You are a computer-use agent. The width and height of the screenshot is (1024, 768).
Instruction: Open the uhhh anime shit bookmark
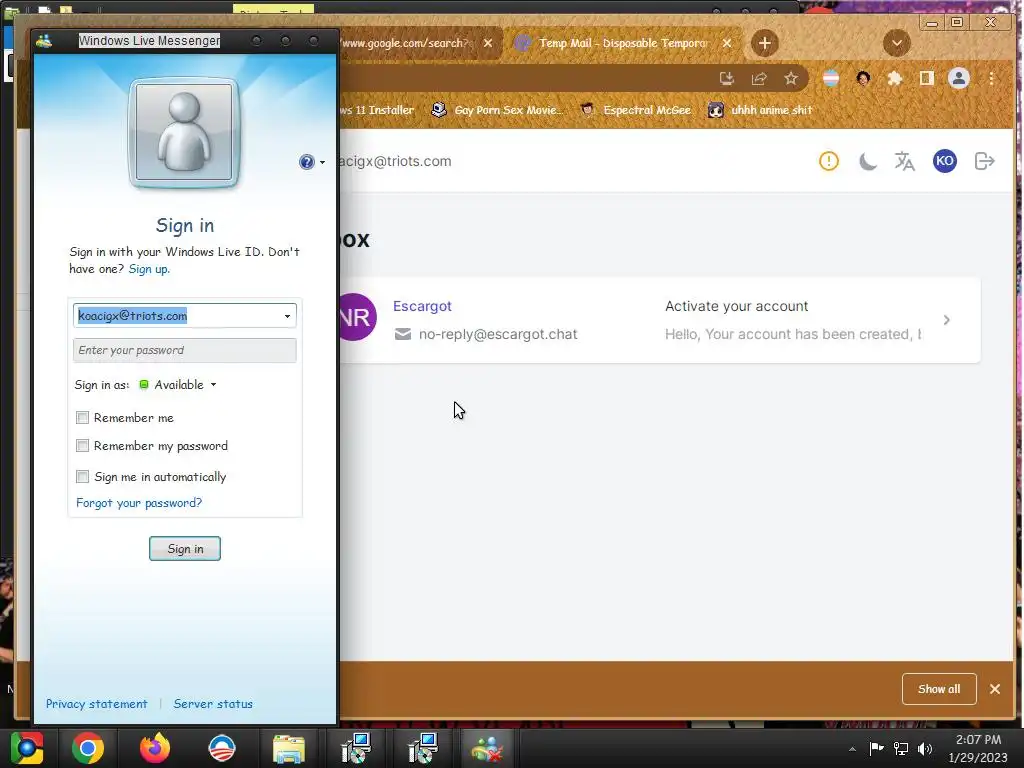tap(760, 110)
